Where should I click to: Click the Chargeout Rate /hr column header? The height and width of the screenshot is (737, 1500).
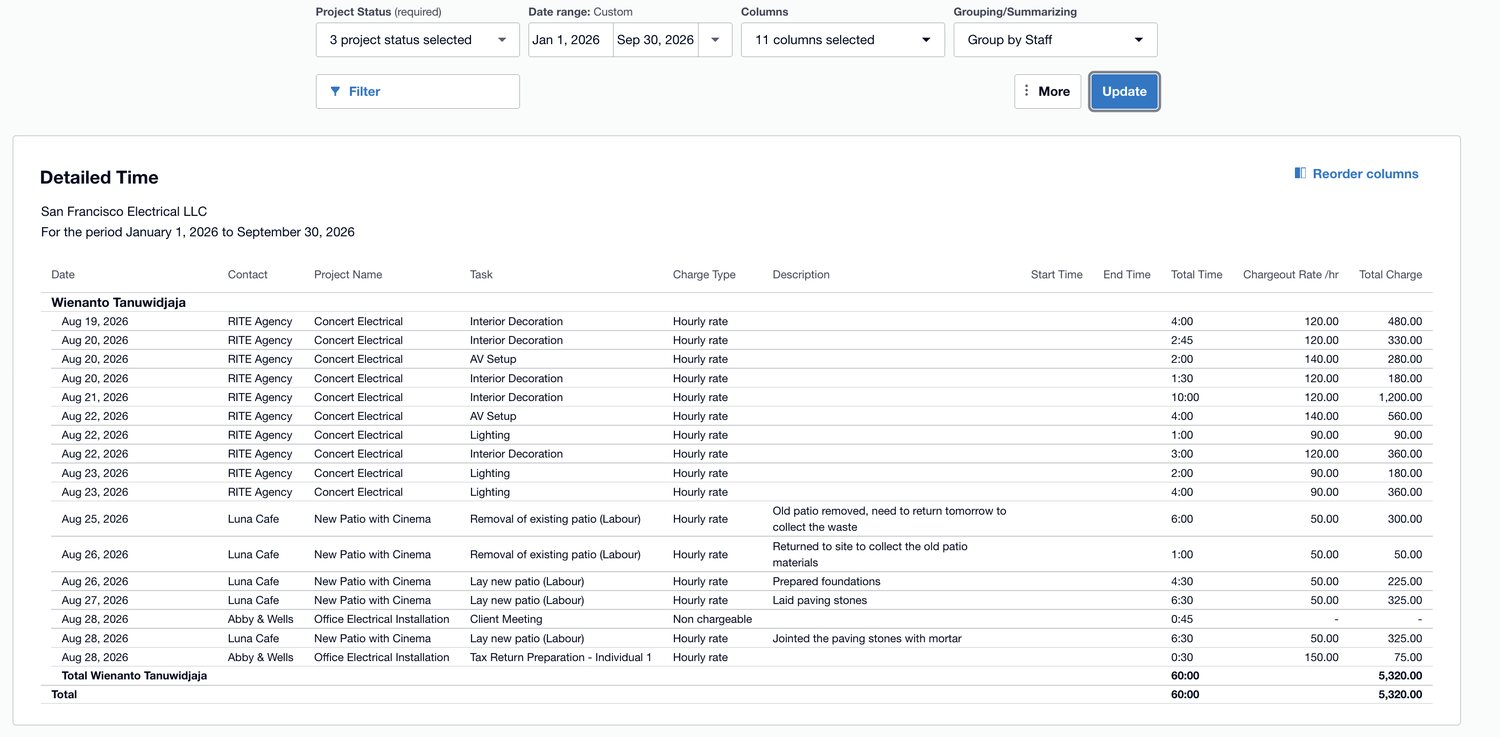[x=1291, y=274]
